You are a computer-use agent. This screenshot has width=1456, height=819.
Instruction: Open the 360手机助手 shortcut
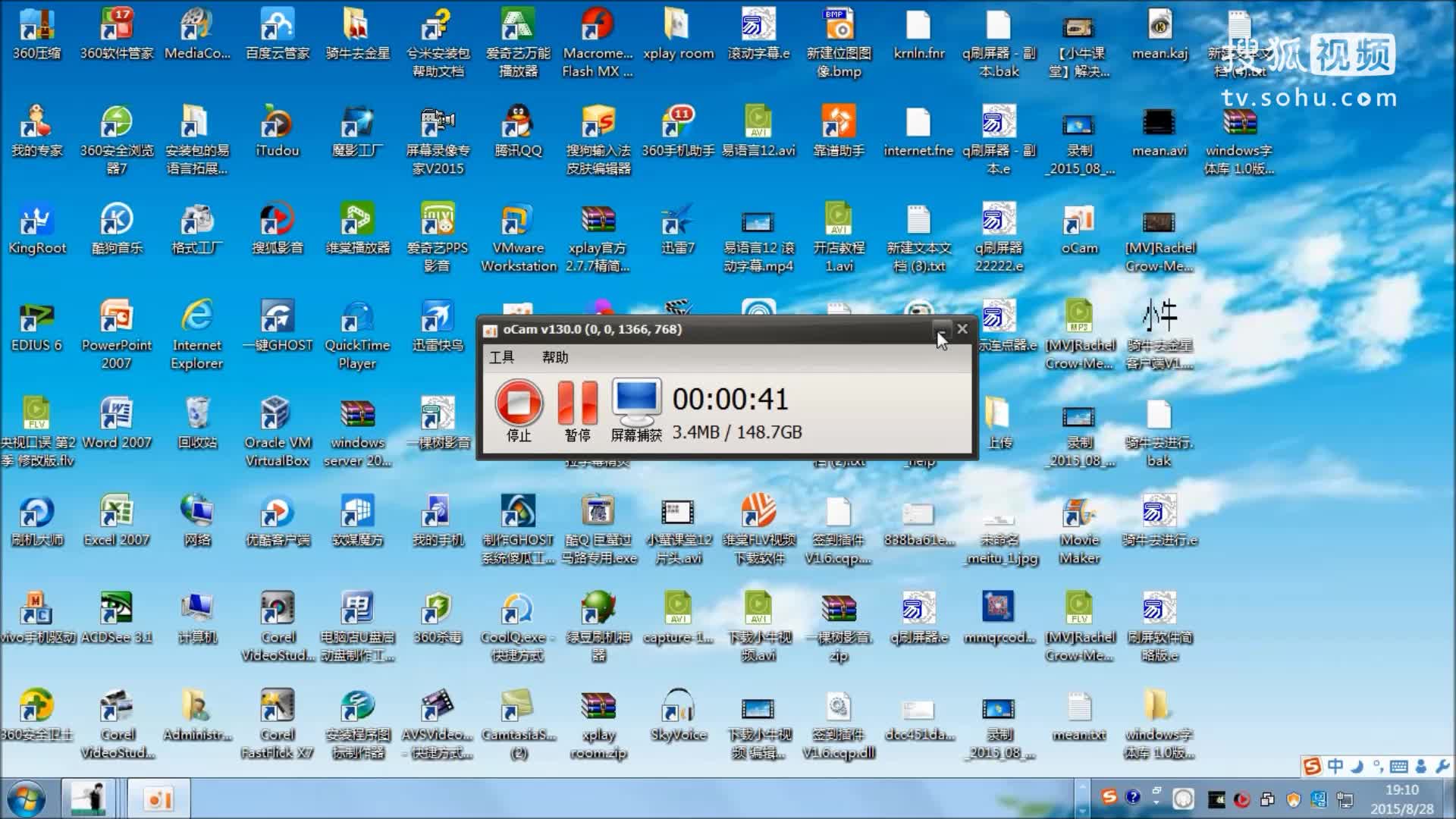678,130
